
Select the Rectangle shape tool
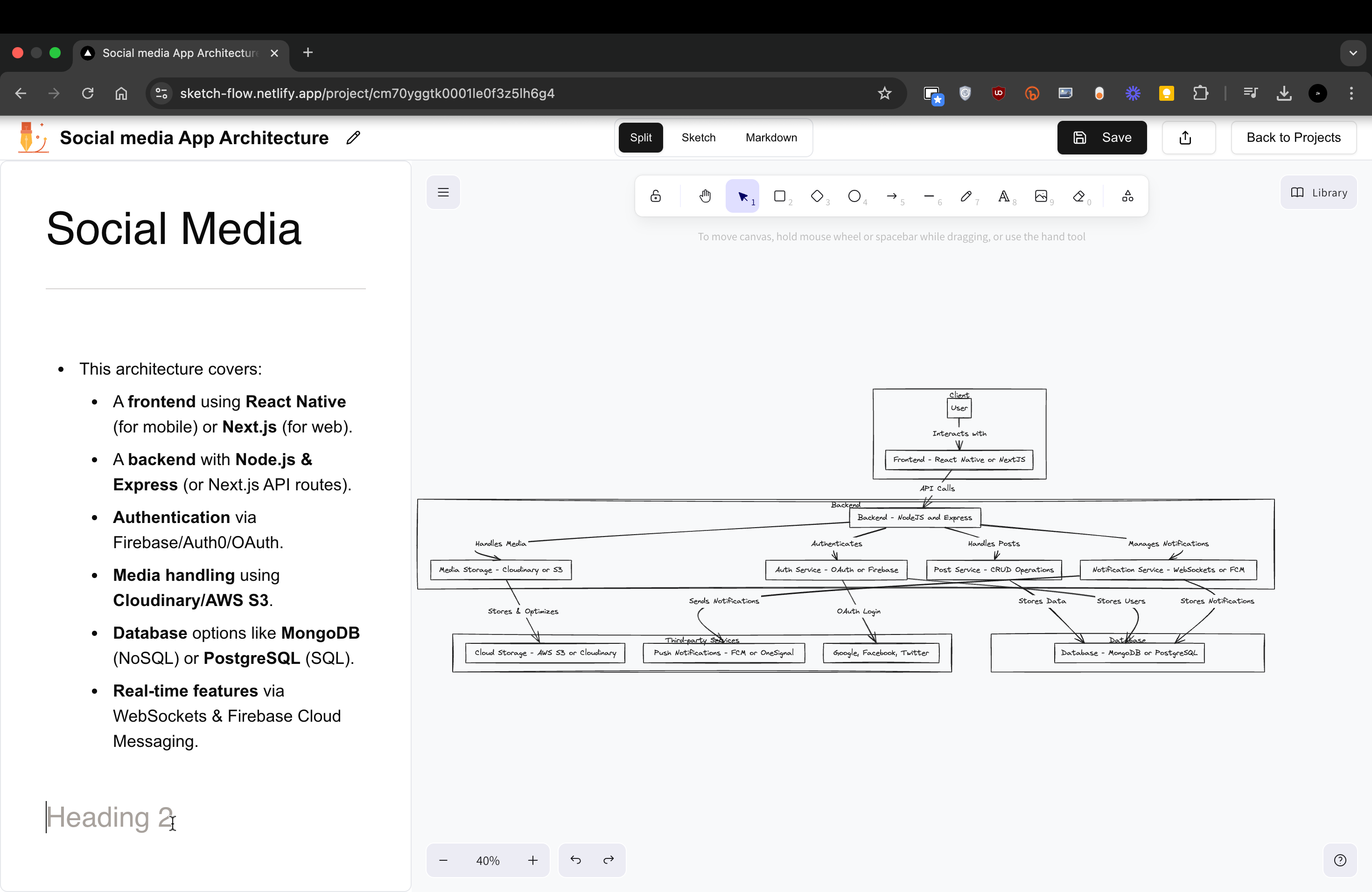[x=780, y=196]
